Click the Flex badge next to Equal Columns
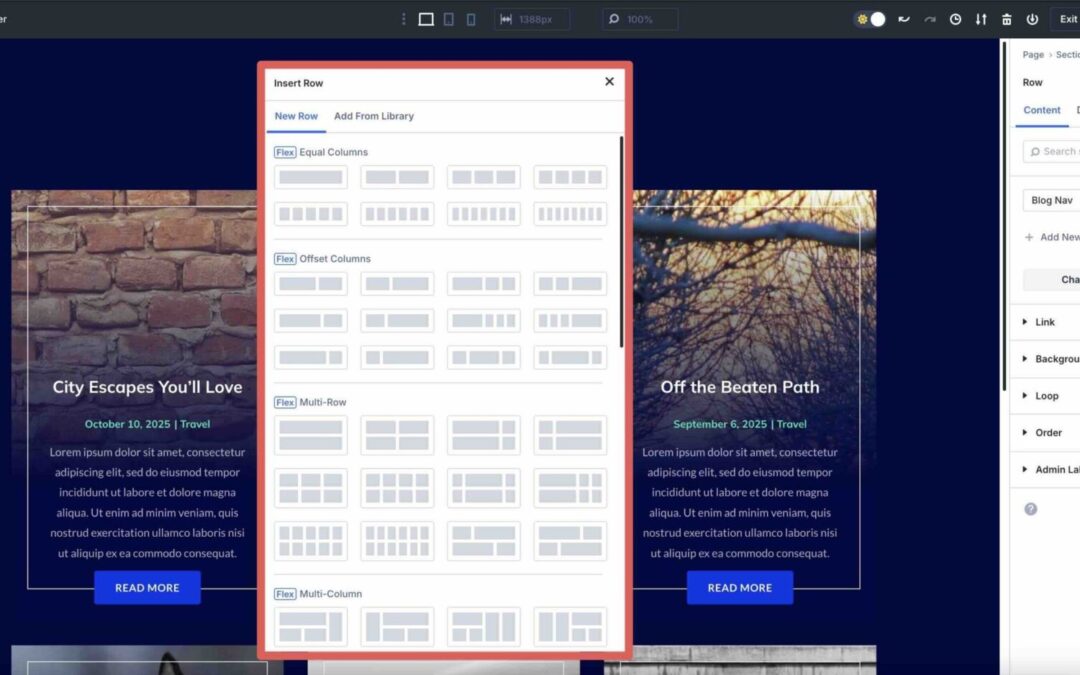Image resolution: width=1080 pixels, height=675 pixels. tap(285, 152)
